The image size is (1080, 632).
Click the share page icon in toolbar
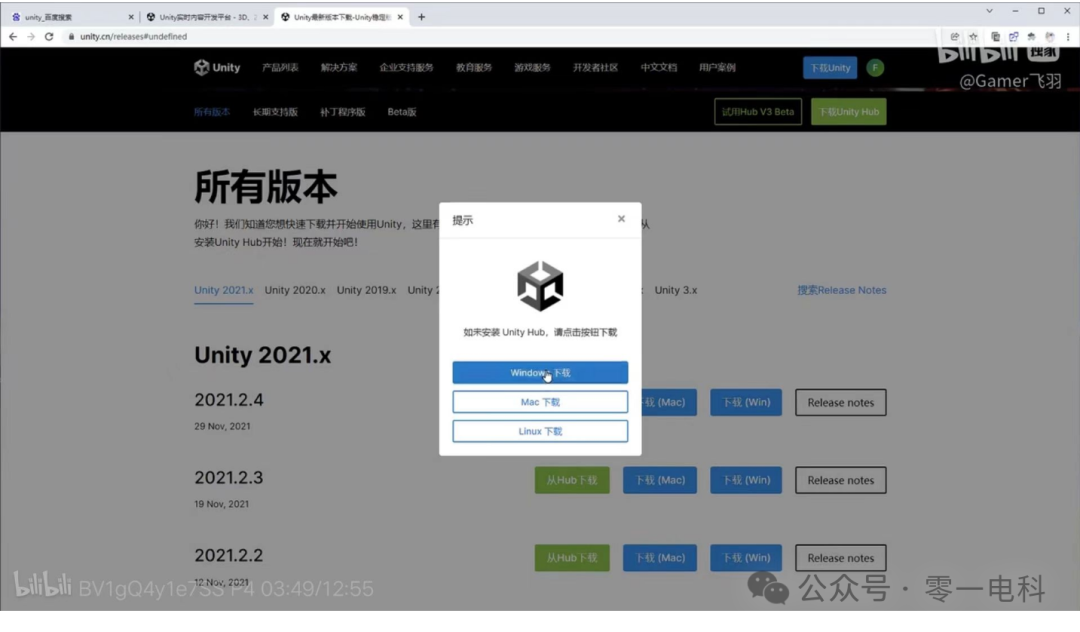click(955, 36)
